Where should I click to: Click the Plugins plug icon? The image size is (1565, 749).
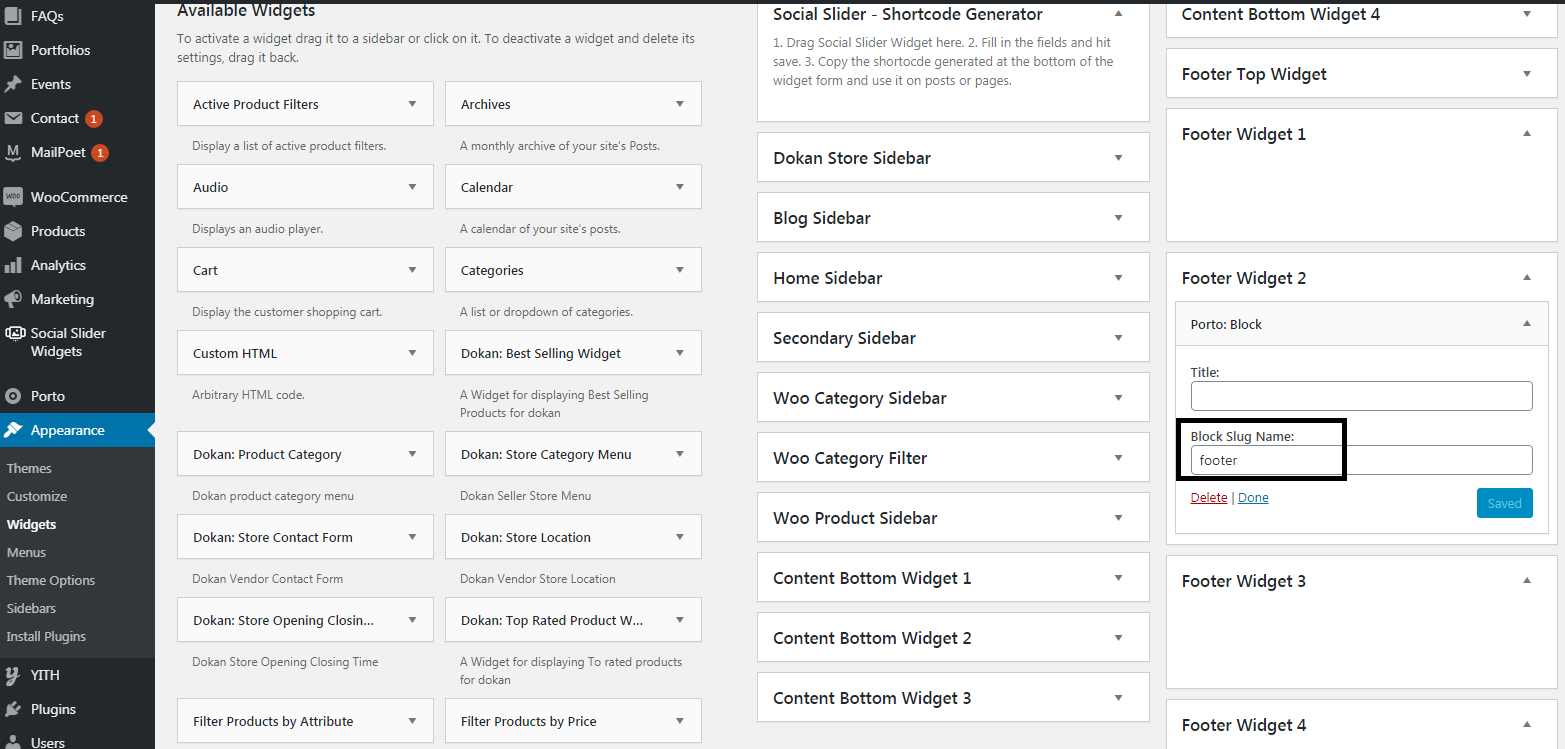pyautogui.click(x=13, y=709)
